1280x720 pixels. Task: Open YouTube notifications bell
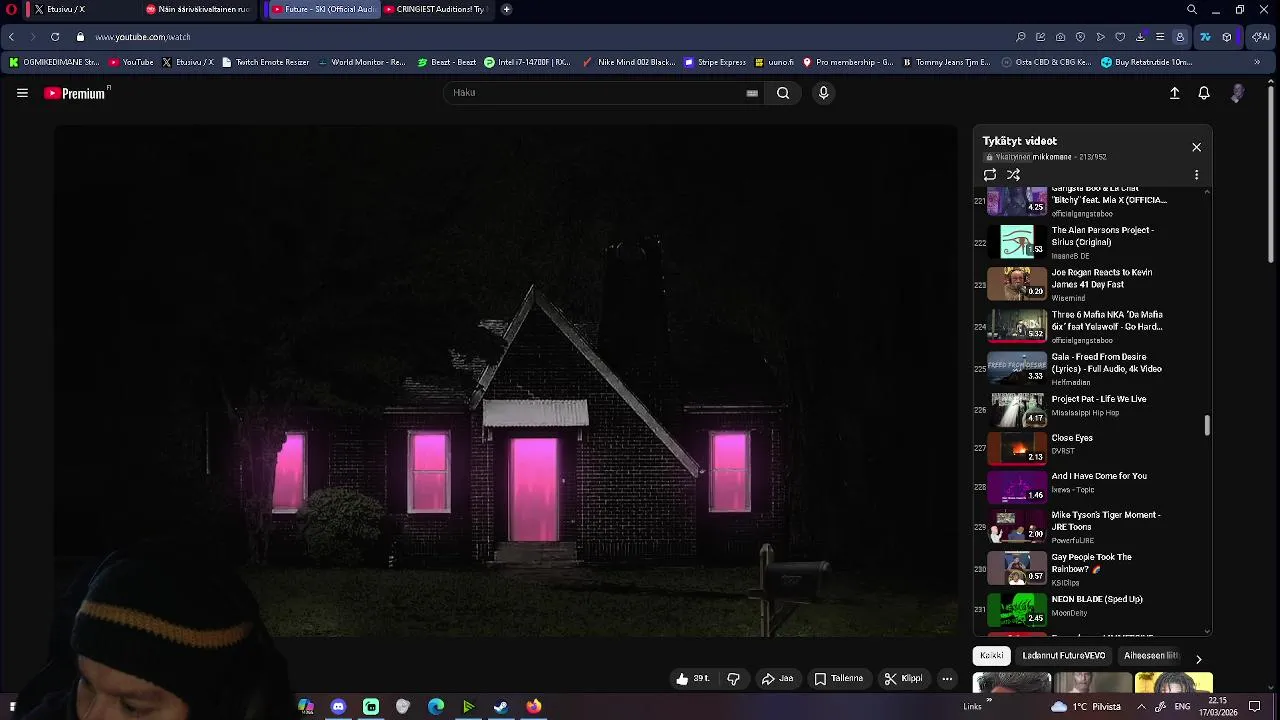tap(1204, 93)
